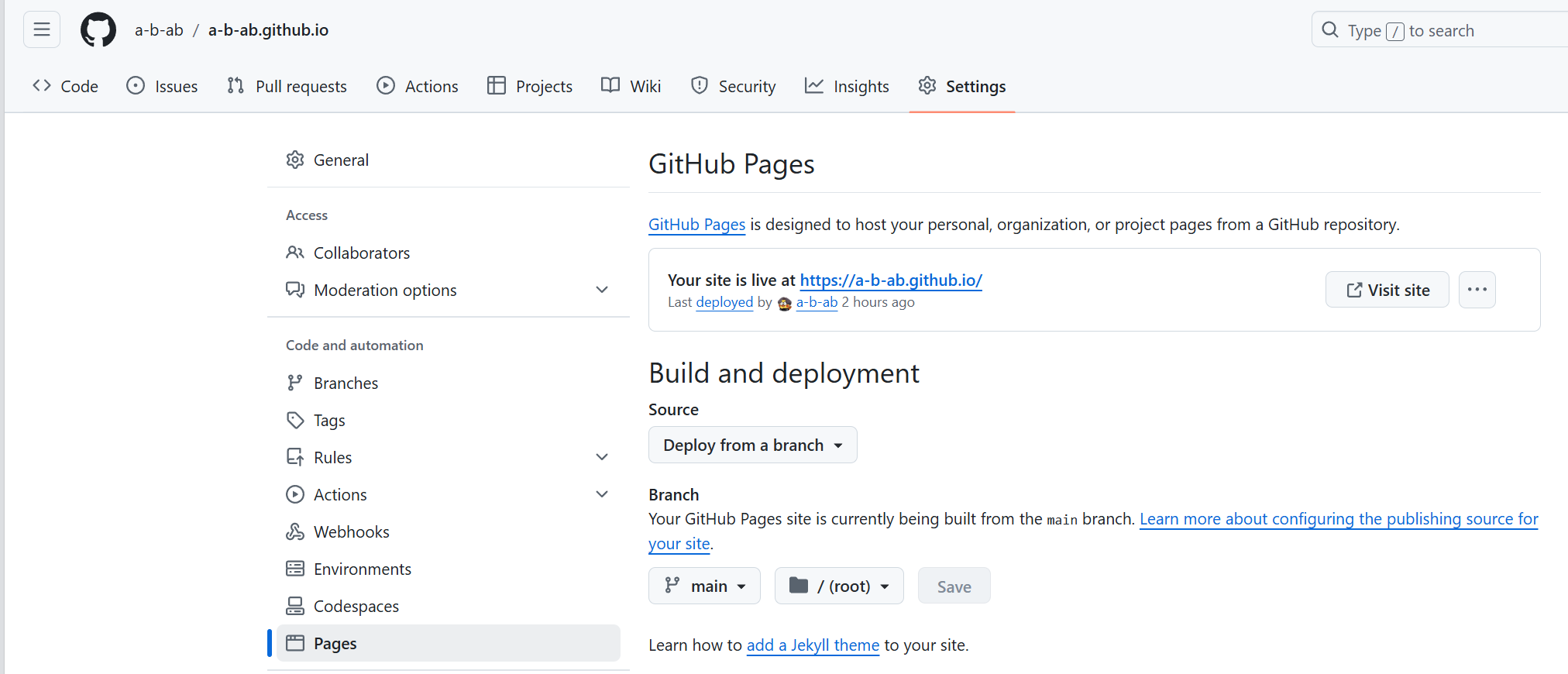Open the Projects tab

tap(530, 86)
